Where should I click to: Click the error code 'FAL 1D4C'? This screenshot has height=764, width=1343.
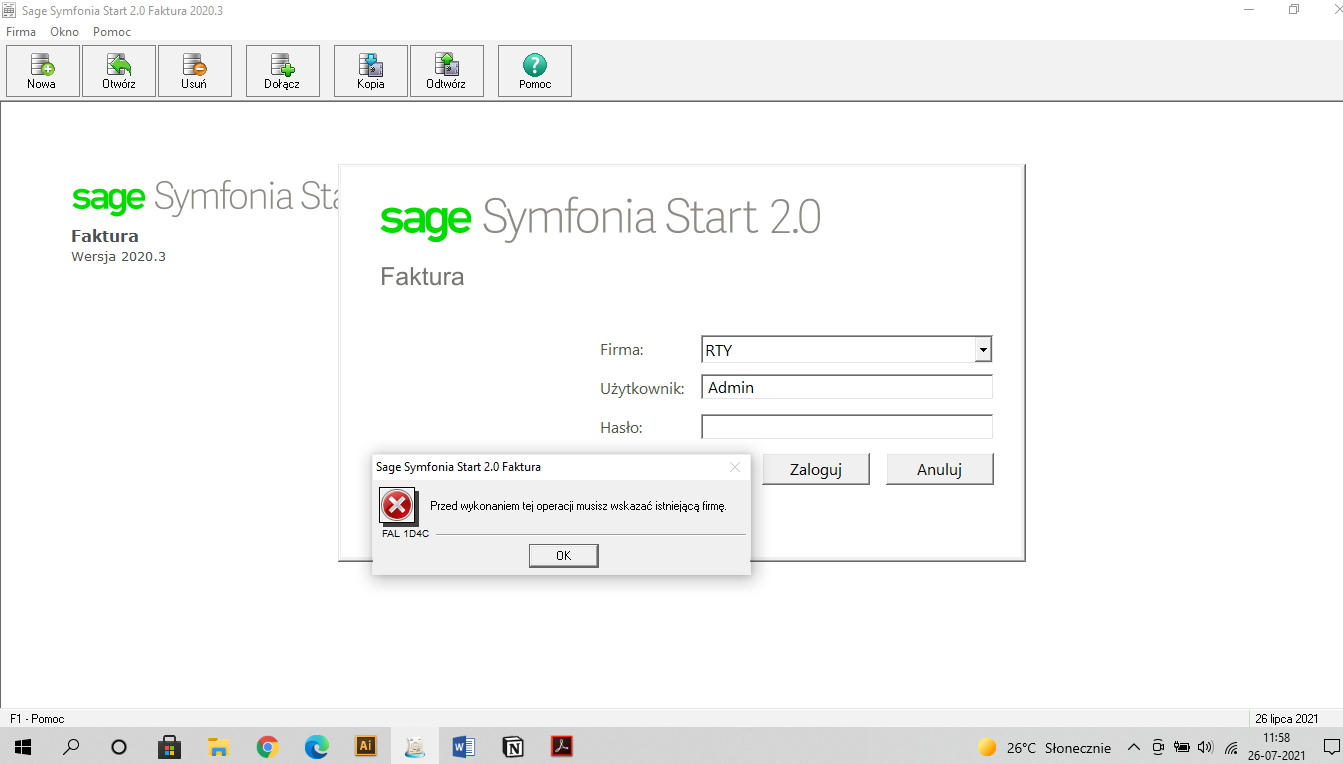click(405, 534)
